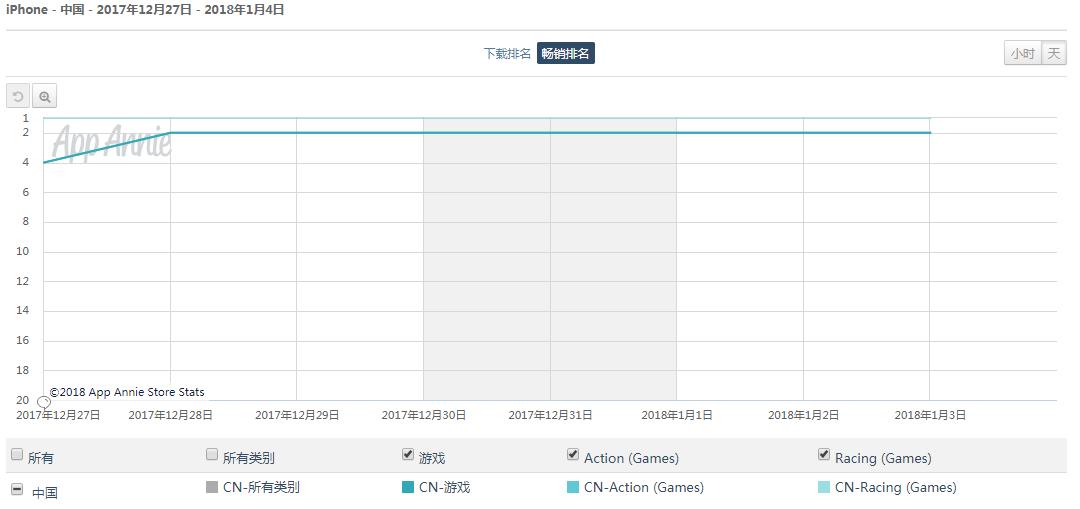
Task: Switch to 下載排名 tab
Action: point(507,54)
